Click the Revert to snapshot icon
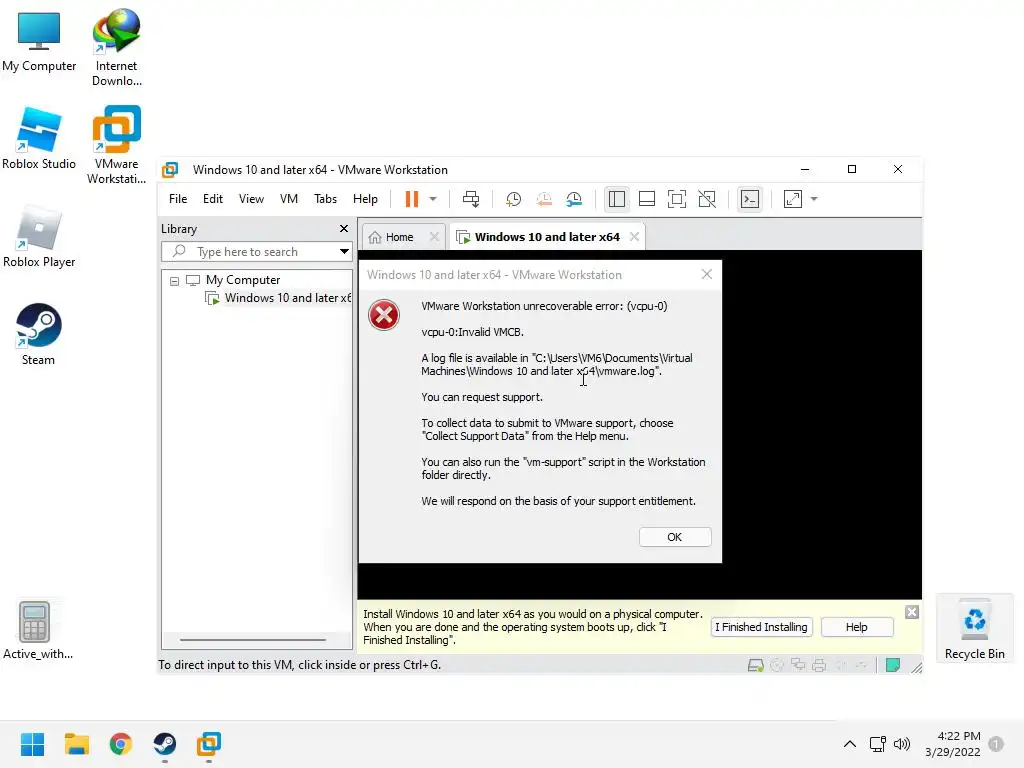This screenshot has width=1024, height=768. [x=544, y=199]
